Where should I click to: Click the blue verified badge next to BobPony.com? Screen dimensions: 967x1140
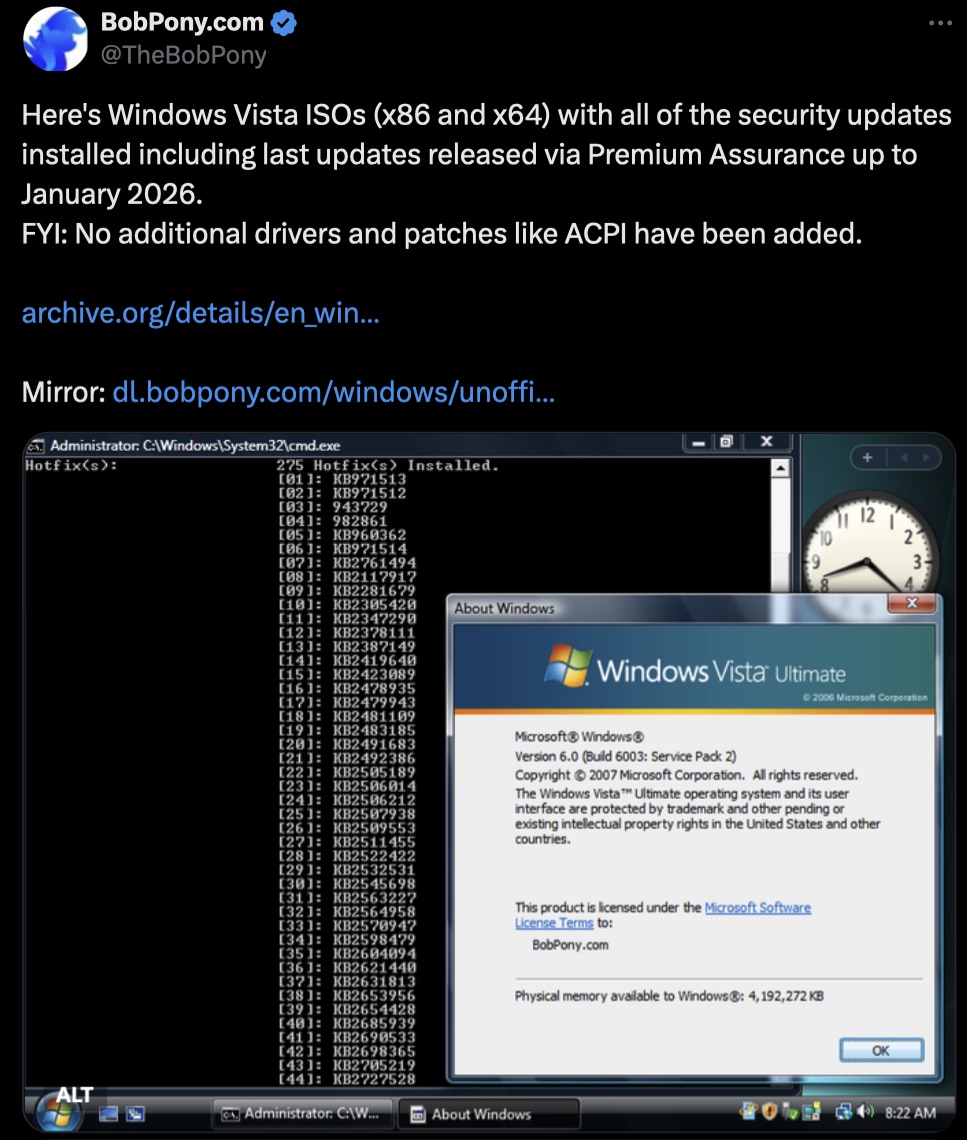tap(285, 23)
